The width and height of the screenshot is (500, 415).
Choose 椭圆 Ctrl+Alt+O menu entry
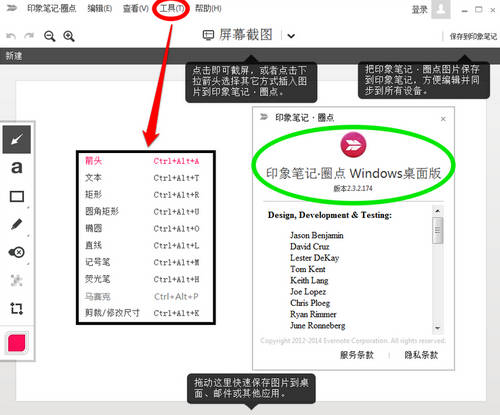(x=142, y=228)
